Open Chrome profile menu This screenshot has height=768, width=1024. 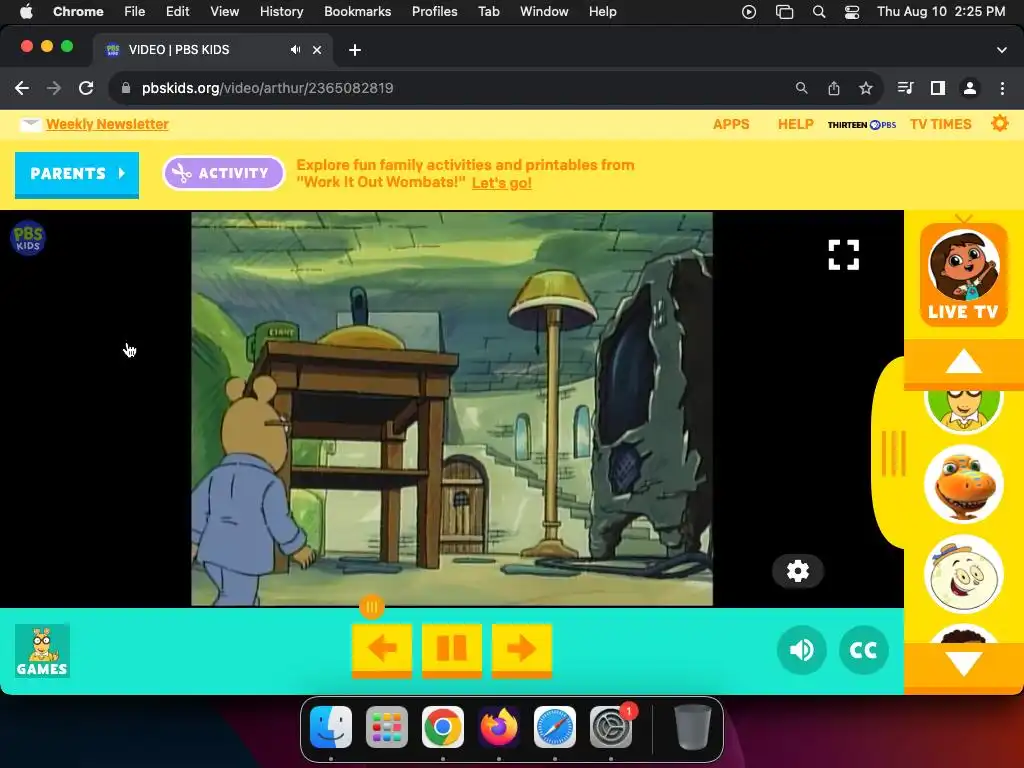pyautogui.click(x=970, y=88)
